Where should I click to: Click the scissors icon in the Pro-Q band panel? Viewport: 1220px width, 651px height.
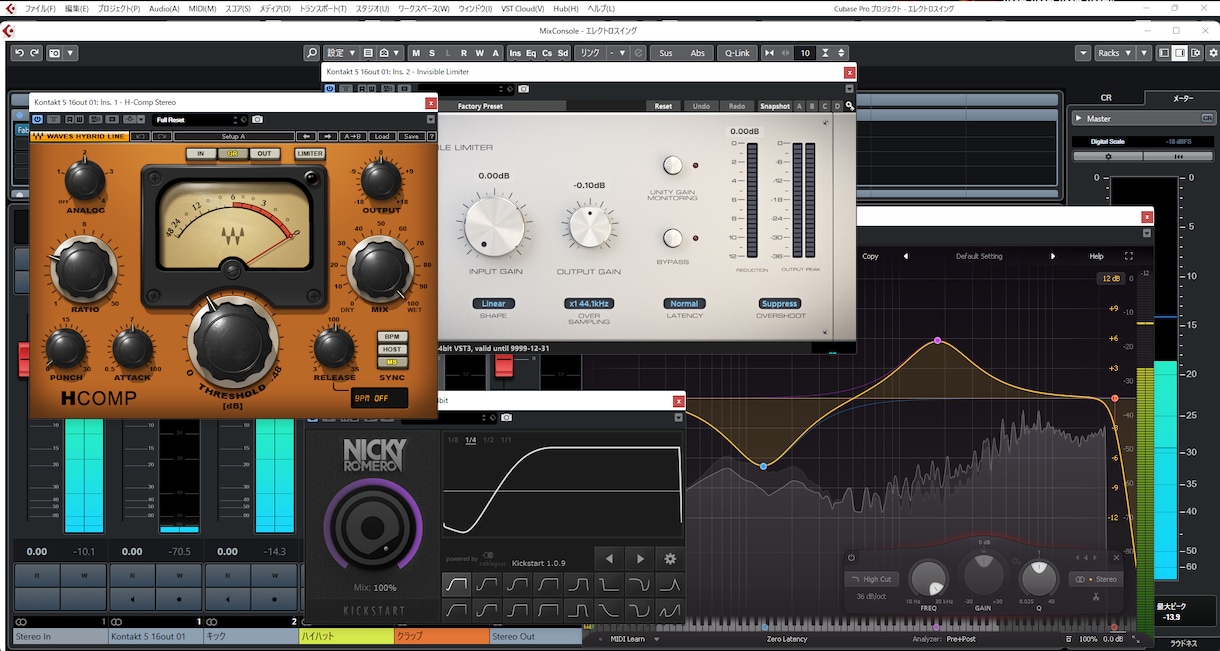(1096, 598)
